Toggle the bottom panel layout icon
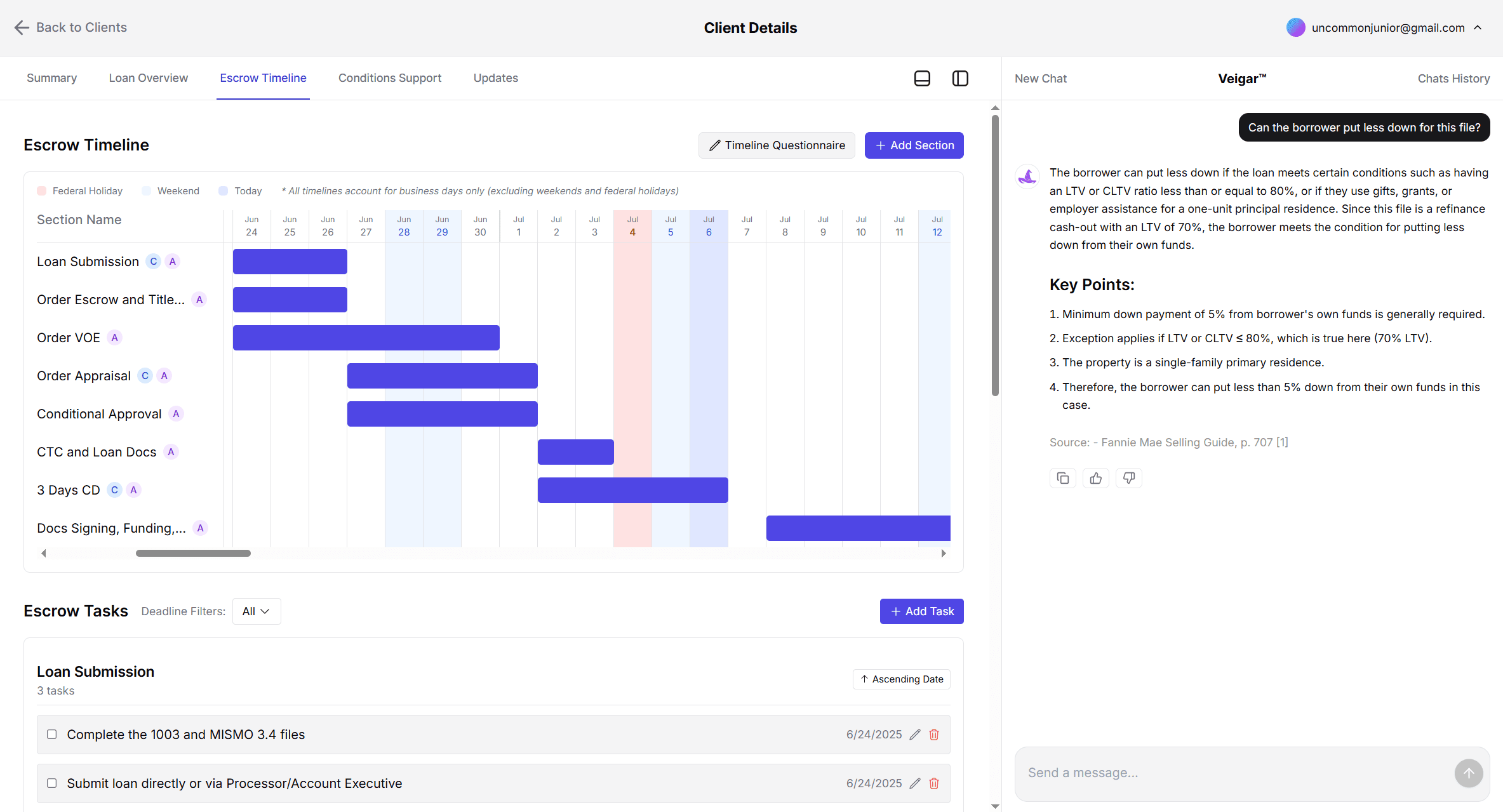Screen dimensions: 1503x812 pos(922,78)
